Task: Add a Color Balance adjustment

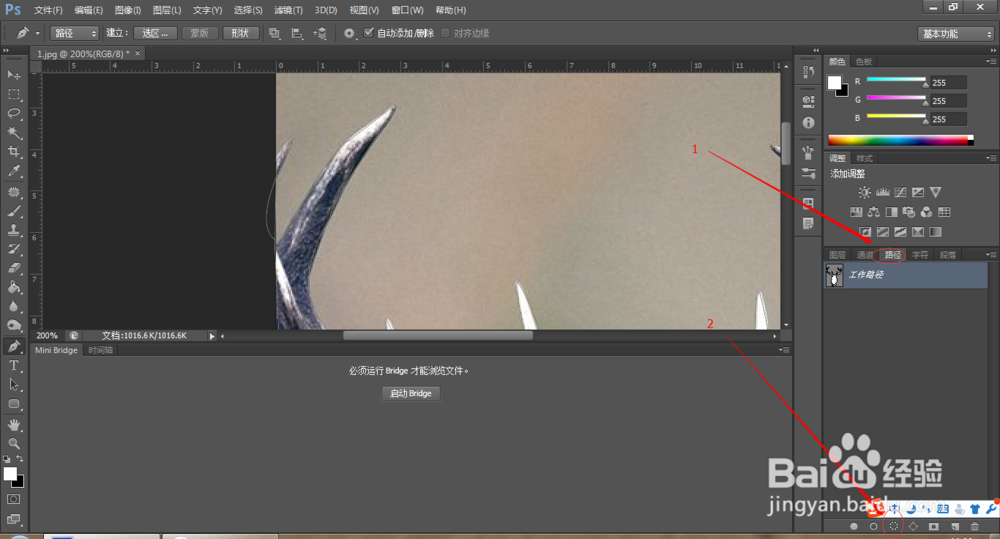Action: pyautogui.click(x=874, y=212)
